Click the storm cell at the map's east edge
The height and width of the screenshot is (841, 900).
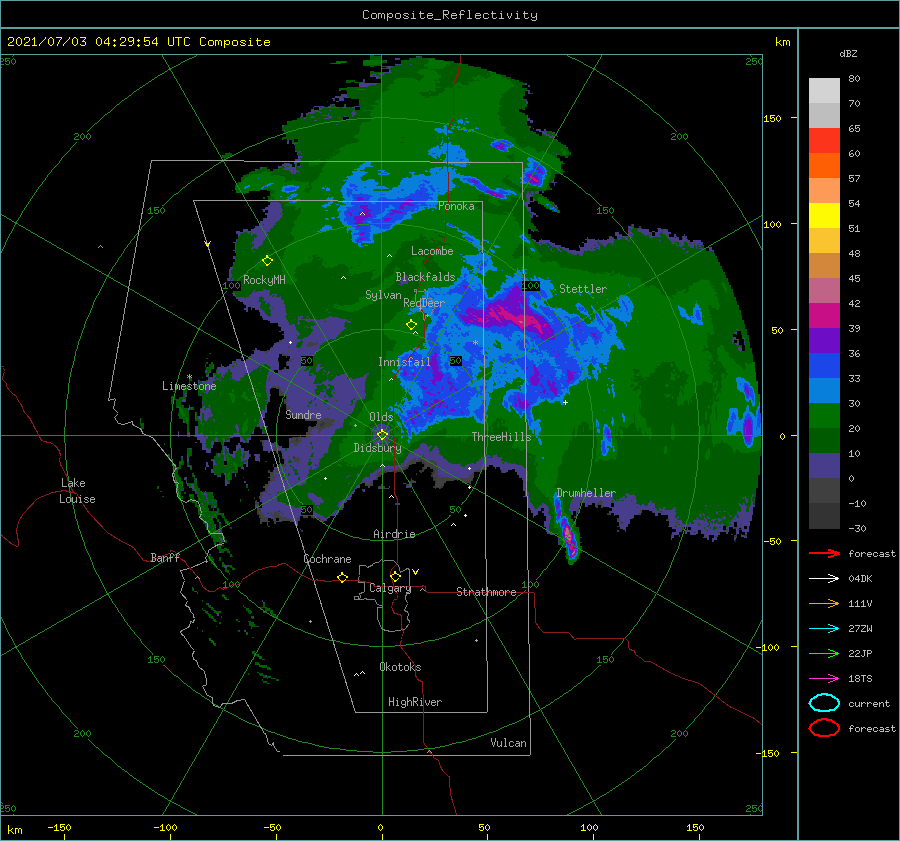pyautogui.click(x=748, y=428)
